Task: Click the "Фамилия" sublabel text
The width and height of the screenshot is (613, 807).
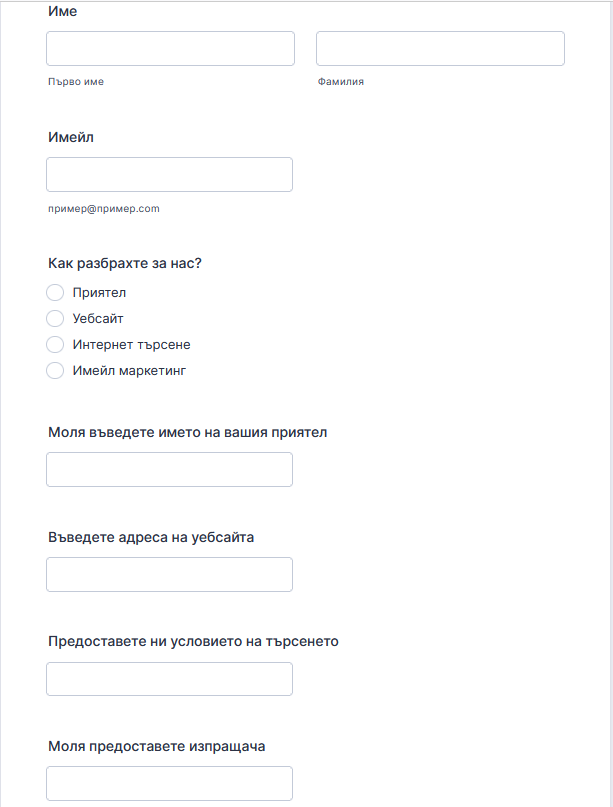Action: 340,82
